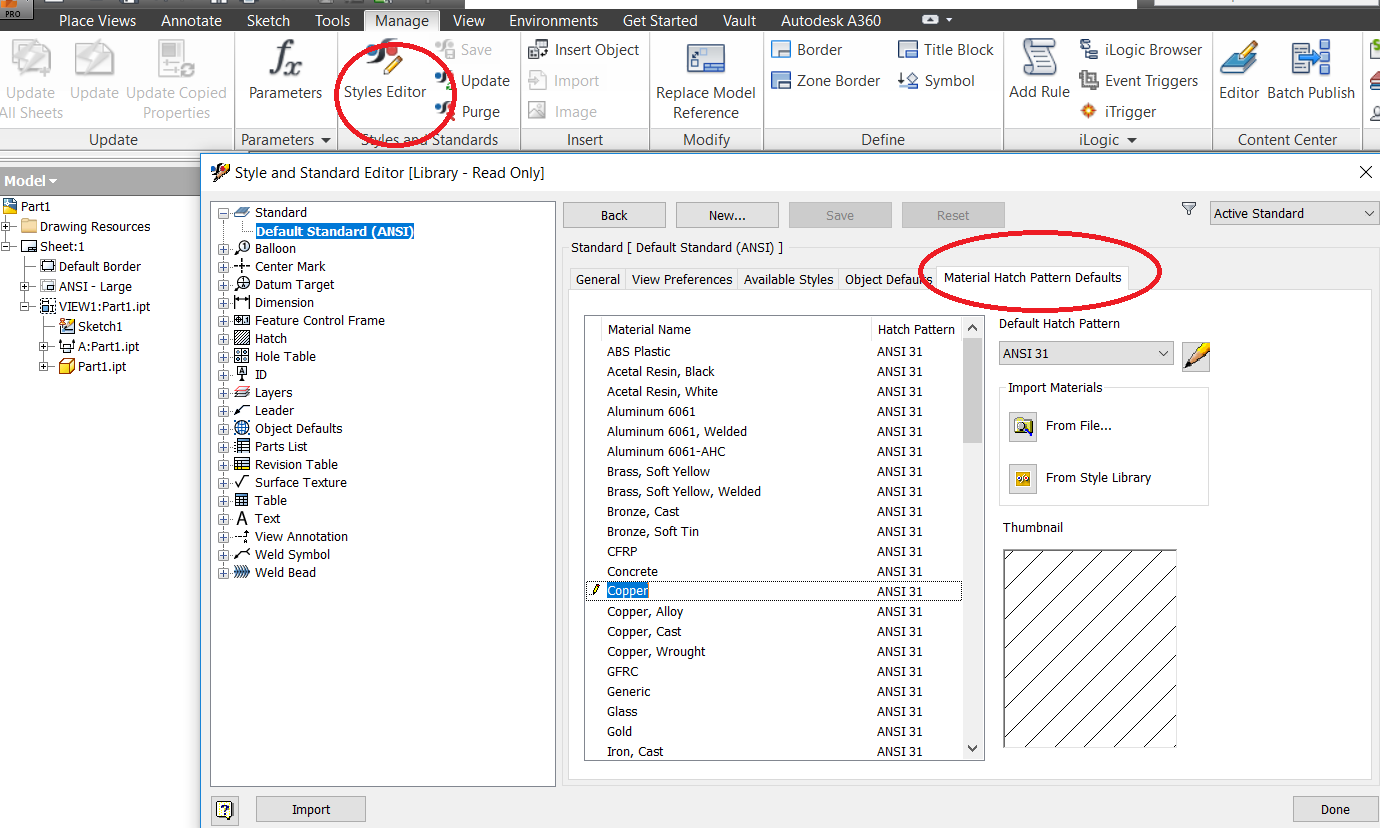The width and height of the screenshot is (1380, 828).
Task: Select Weld Symbol style category
Action: click(292, 555)
